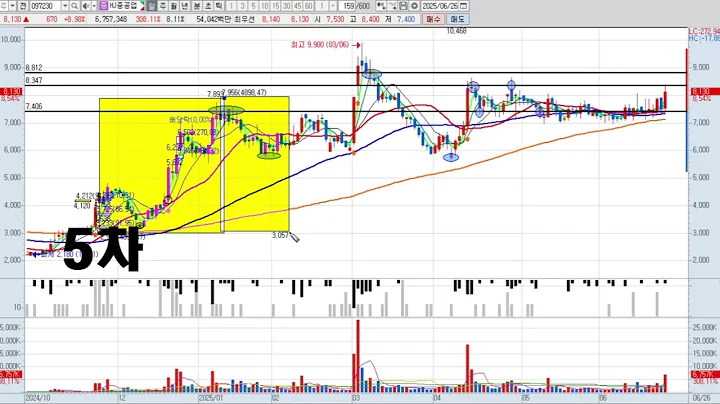Screen dimensions: 720x404
Task: Click the 매수 buy button
Action: [x=433, y=19]
